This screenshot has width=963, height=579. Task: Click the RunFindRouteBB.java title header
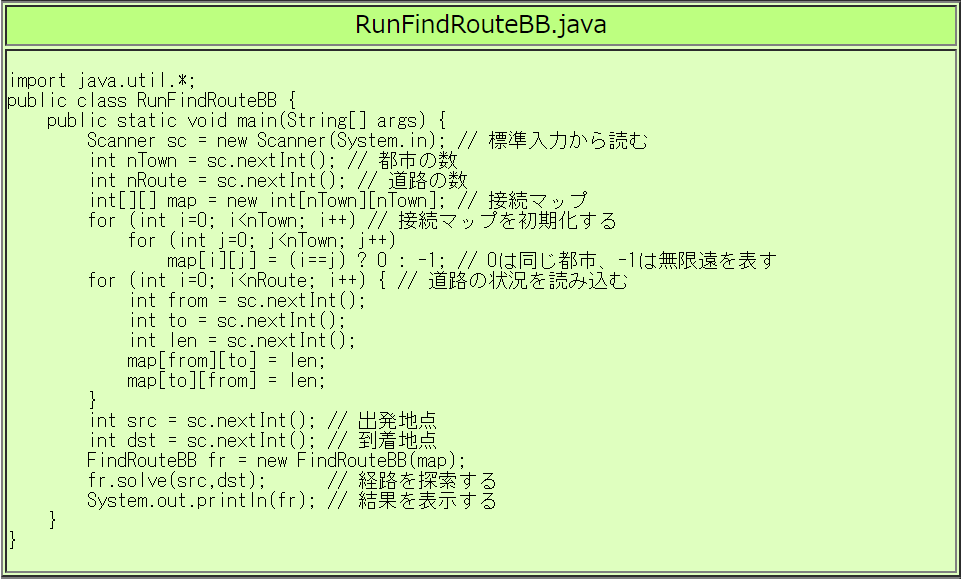tap(480, 25)
